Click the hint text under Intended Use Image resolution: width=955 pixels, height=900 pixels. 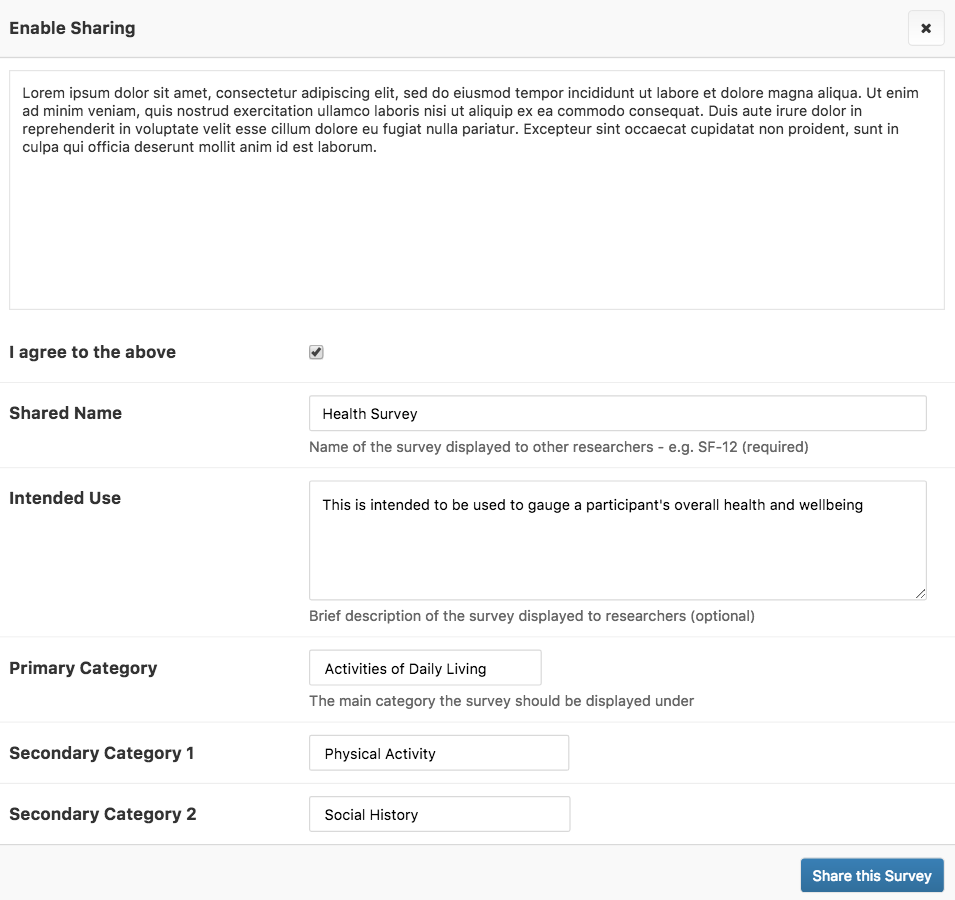[x=531, y=616]
